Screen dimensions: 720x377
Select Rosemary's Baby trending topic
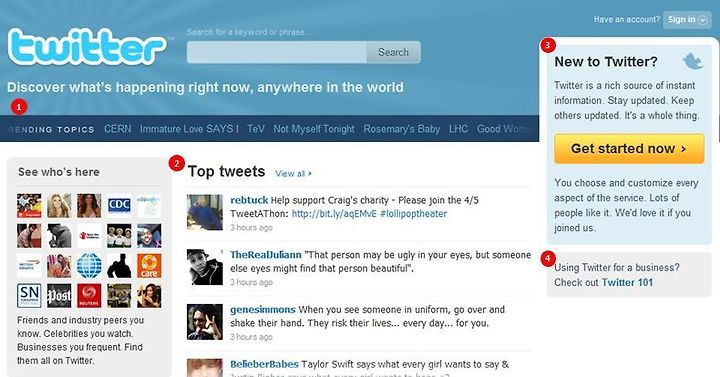tap(402, 129)
